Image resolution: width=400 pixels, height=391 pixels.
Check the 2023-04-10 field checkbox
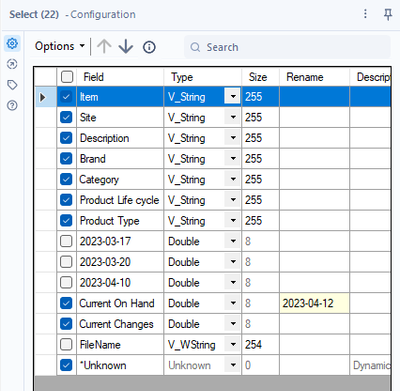coord(66,283)
